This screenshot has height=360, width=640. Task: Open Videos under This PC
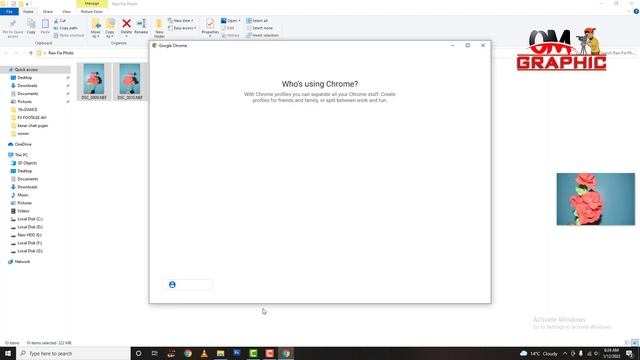23,211
